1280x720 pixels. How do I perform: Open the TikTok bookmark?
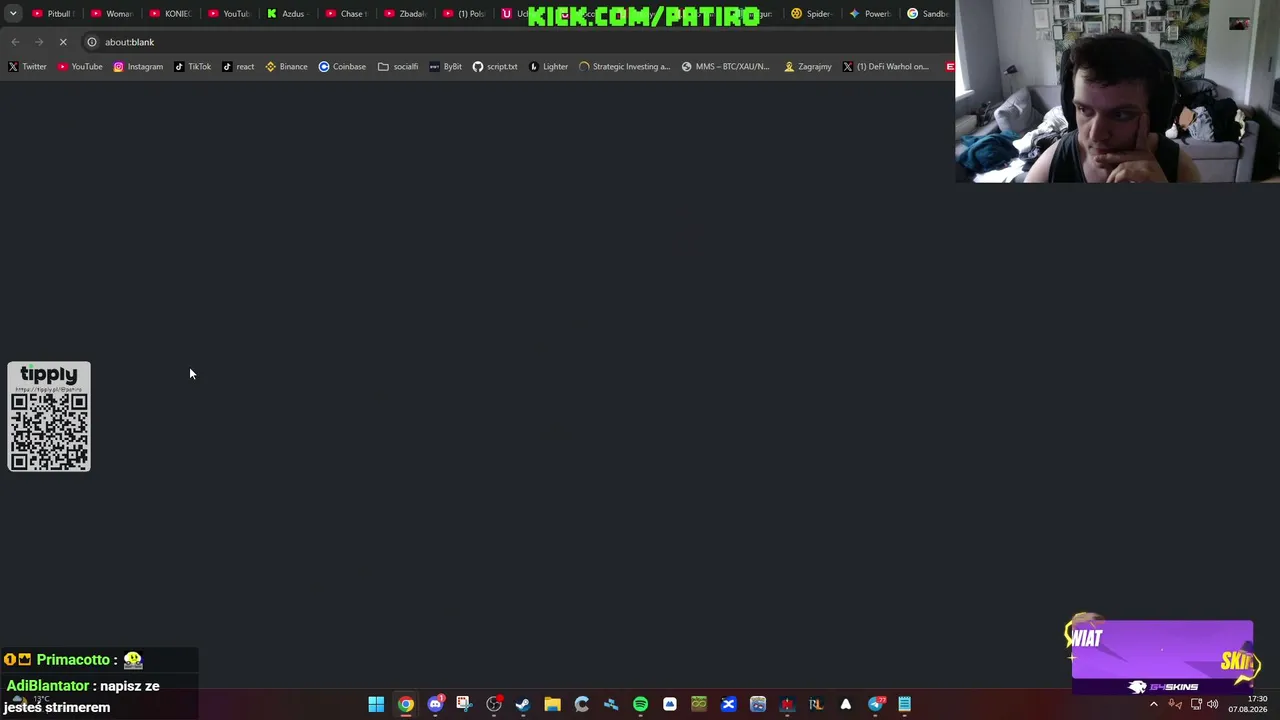tap(193, 67)
